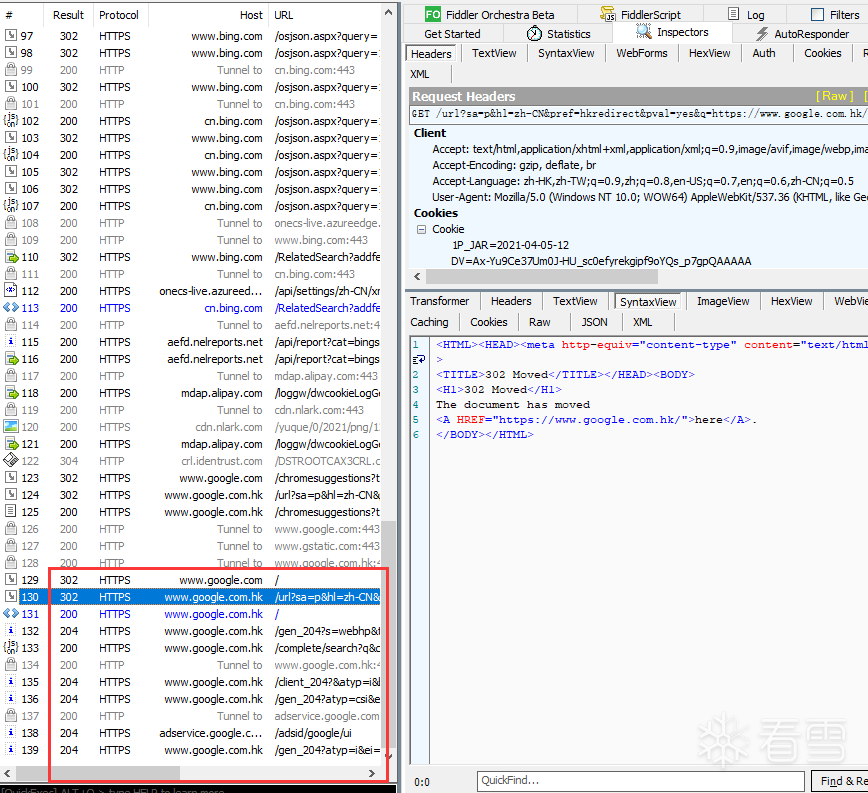
Task: Open the Fiddler Orchestra Beta tab
Action: click(x=490, y=15)
